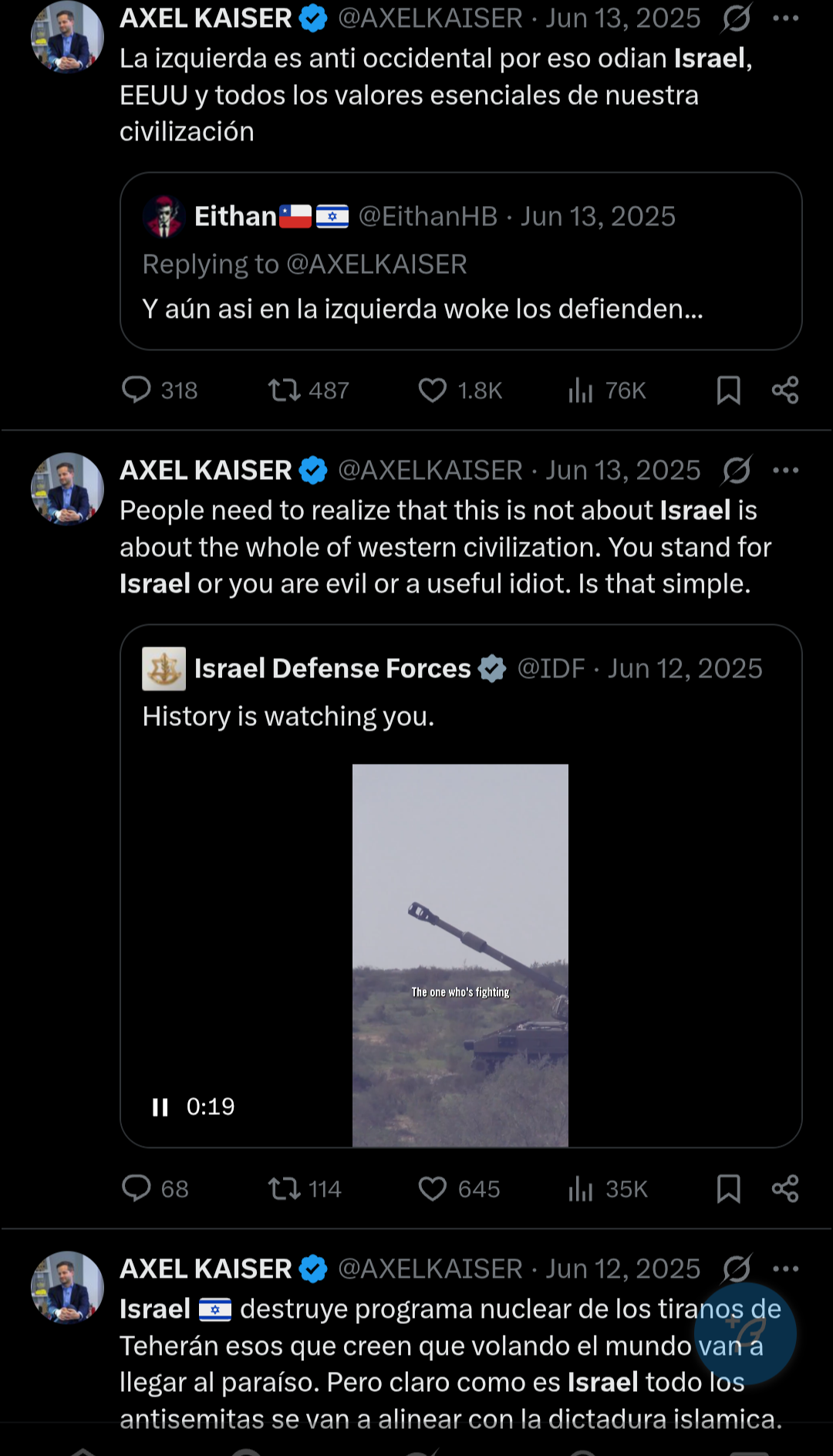Share the tweet quoting Israel Defense Forces
Image resolution: width=833 pixels, height=1456 pixels.
pos(785,1188)
